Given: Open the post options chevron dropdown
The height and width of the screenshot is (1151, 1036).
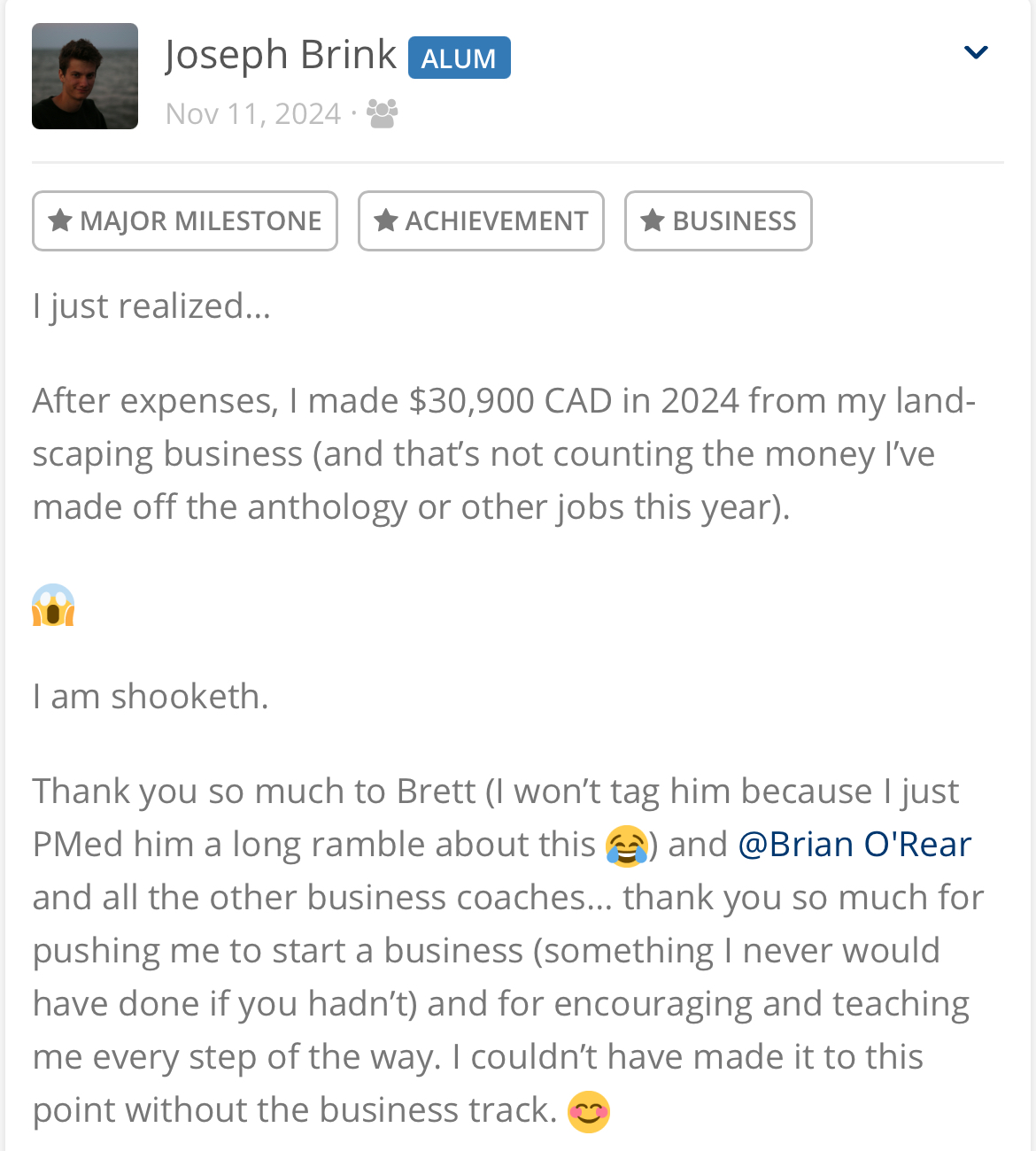Looking at the screenshot, I should 975,52.
